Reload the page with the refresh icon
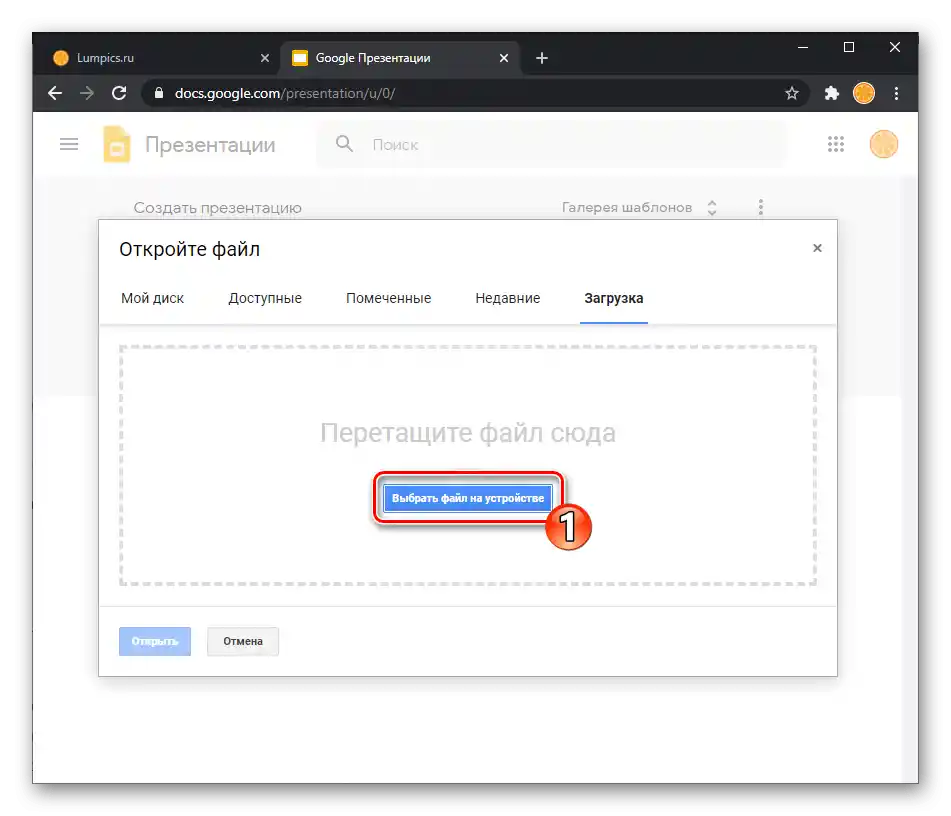 [x=119, y=92]
